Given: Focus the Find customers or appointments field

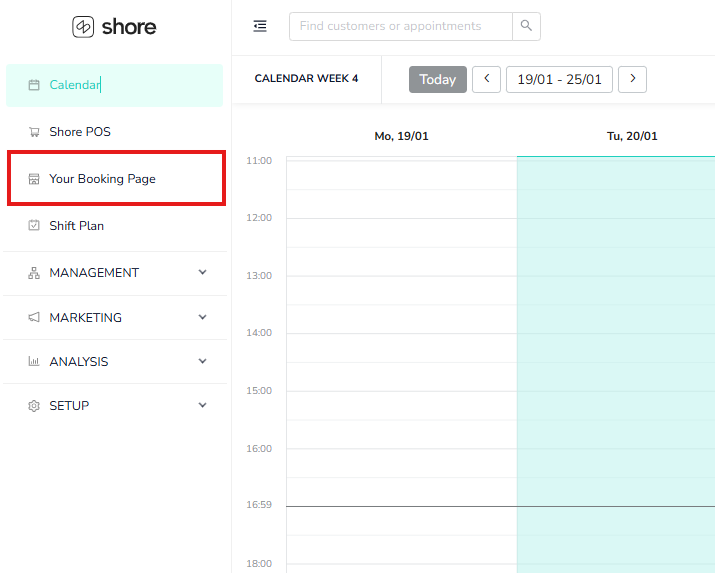Looking at the screenshot, I should click(400, 26).
